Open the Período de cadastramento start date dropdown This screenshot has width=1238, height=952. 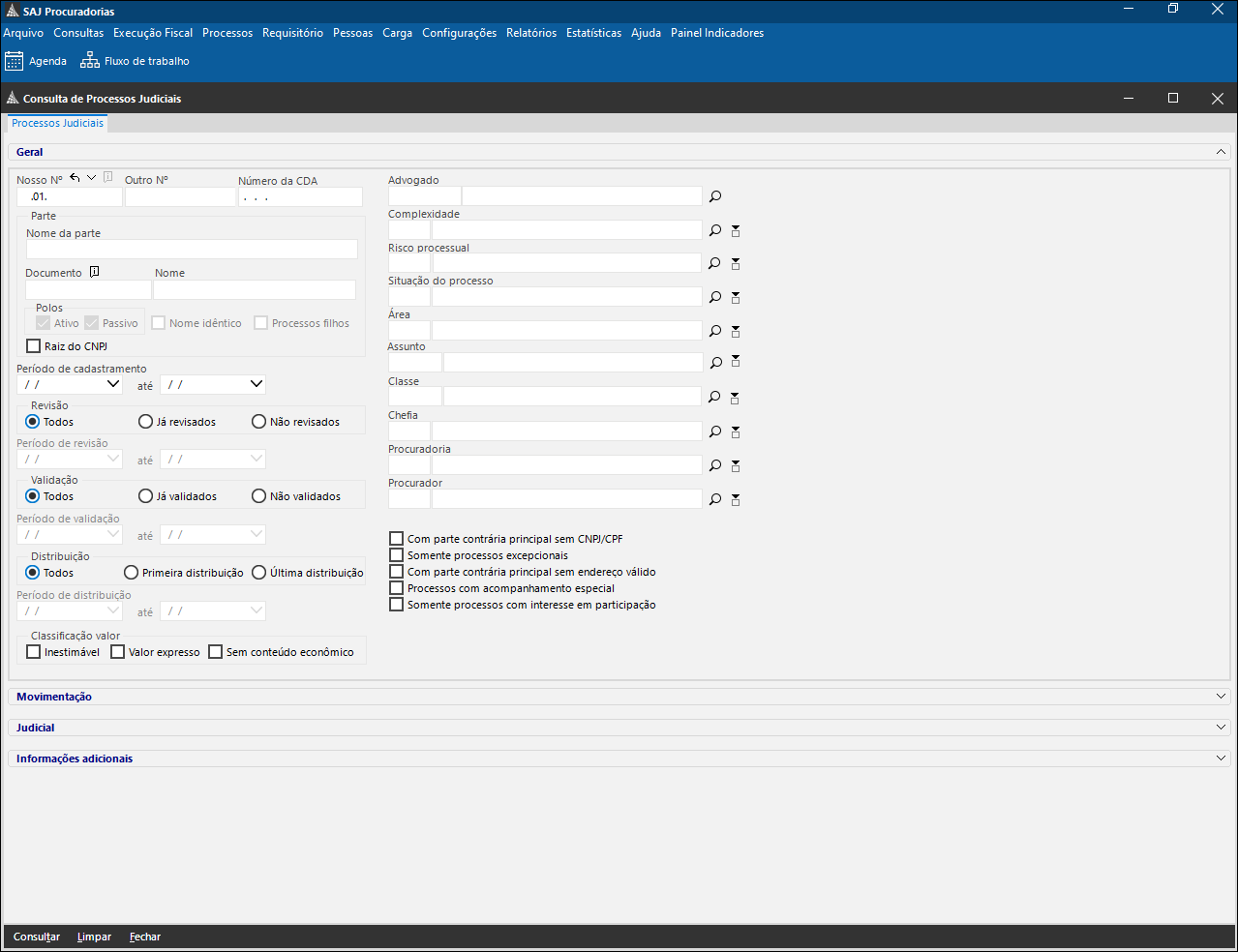pos(113,384)
